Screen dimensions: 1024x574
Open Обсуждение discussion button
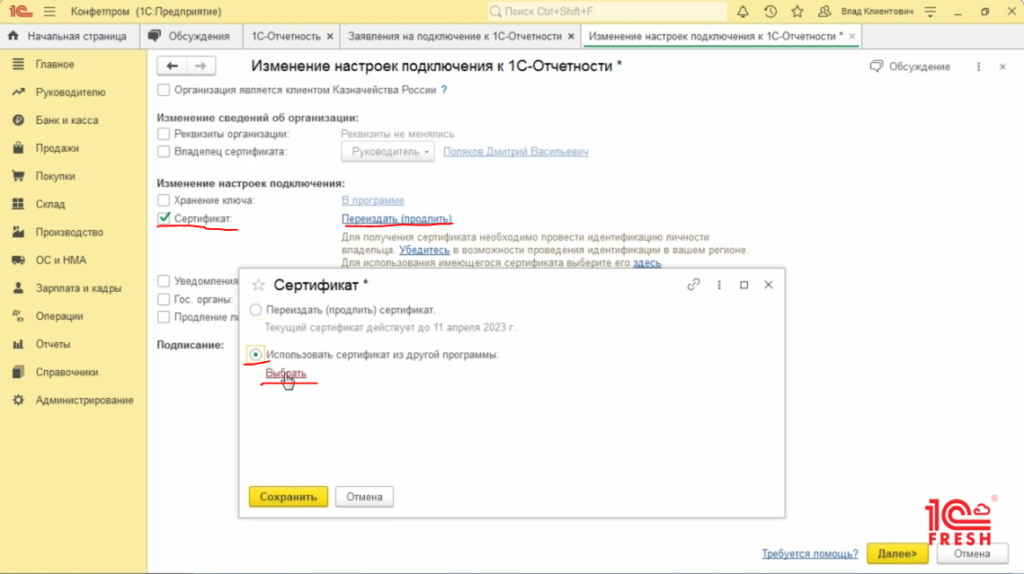click(910, 67)
